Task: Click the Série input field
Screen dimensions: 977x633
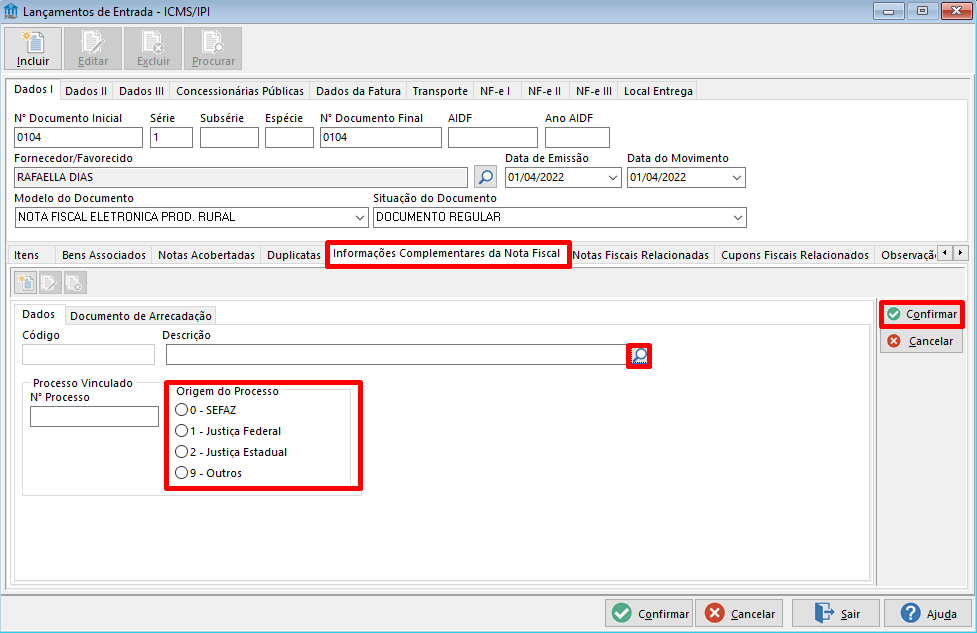Action: [x=171, y=138]
